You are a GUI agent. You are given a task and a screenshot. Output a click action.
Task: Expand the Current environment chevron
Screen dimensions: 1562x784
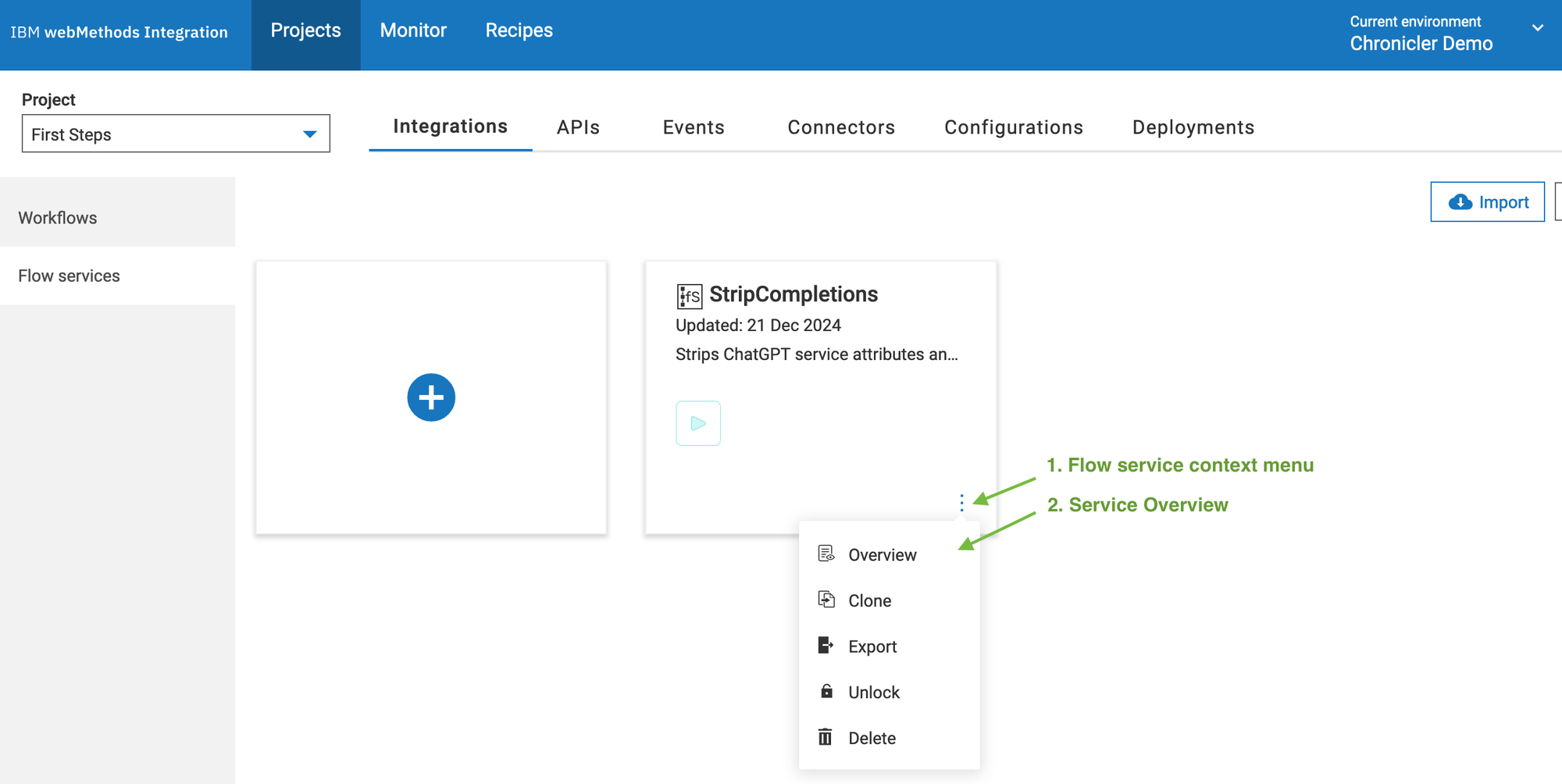pyautogui.click(x=1537, y=29)
